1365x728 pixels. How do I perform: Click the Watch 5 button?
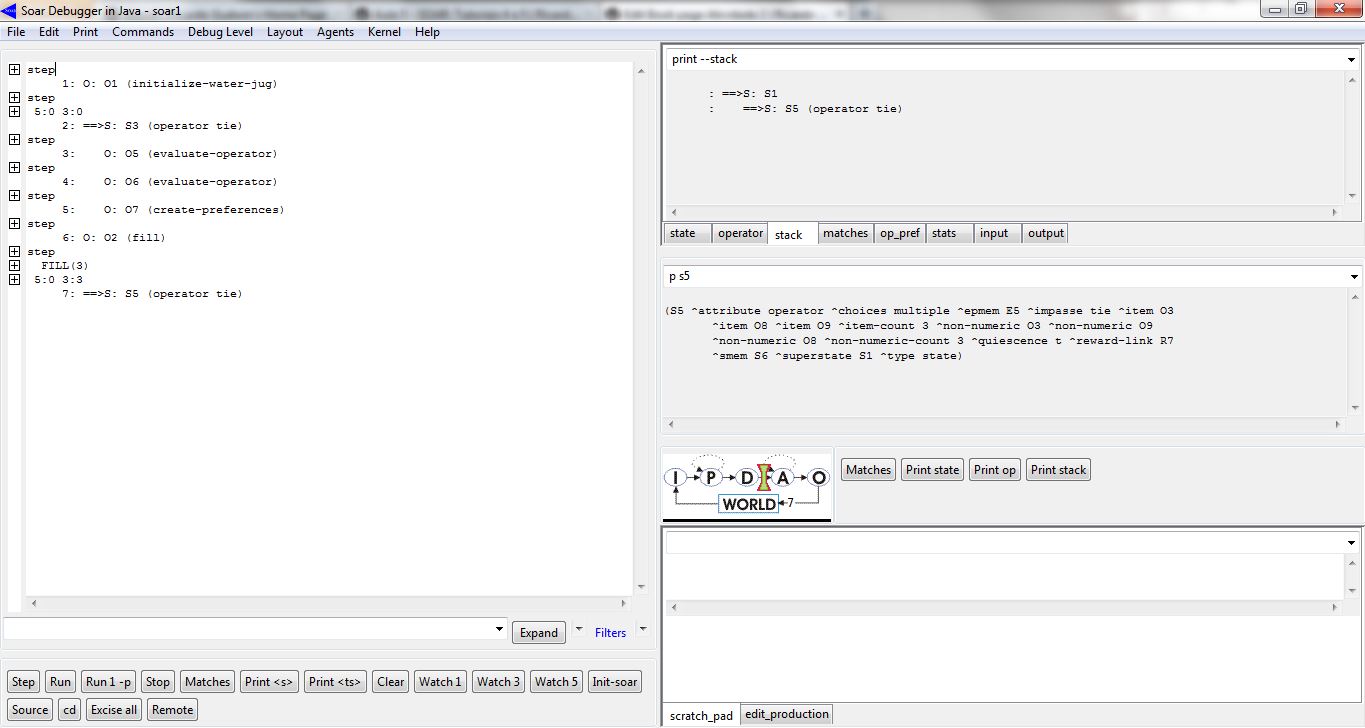pyautogui.click(x=556, y=682)
